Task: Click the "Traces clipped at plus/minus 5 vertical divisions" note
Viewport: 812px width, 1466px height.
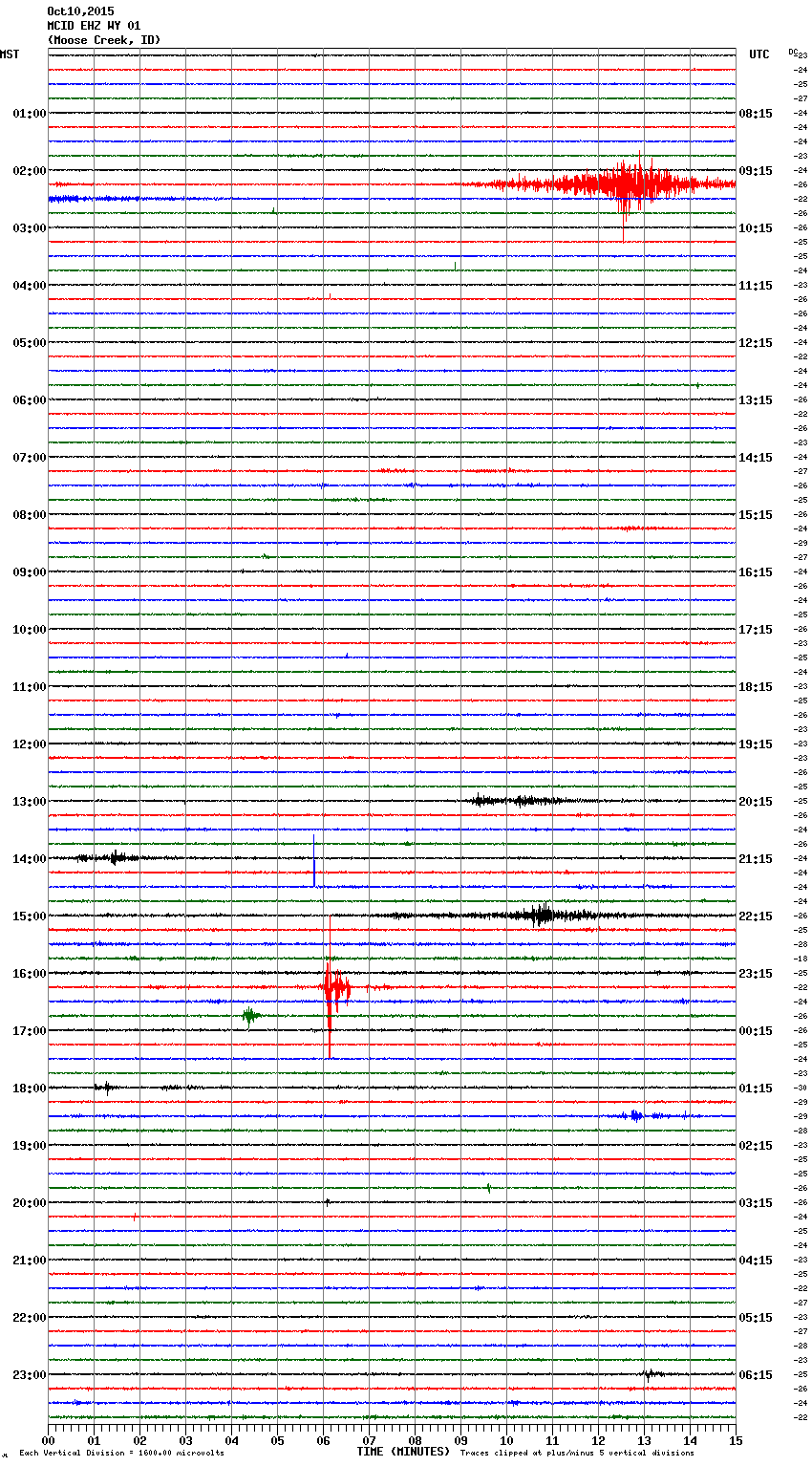Action: [x=577, y=1453]
